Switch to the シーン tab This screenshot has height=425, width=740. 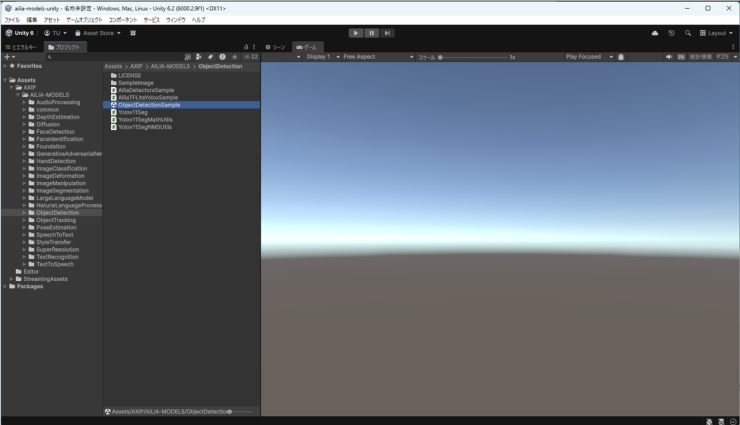coord(276,47)
